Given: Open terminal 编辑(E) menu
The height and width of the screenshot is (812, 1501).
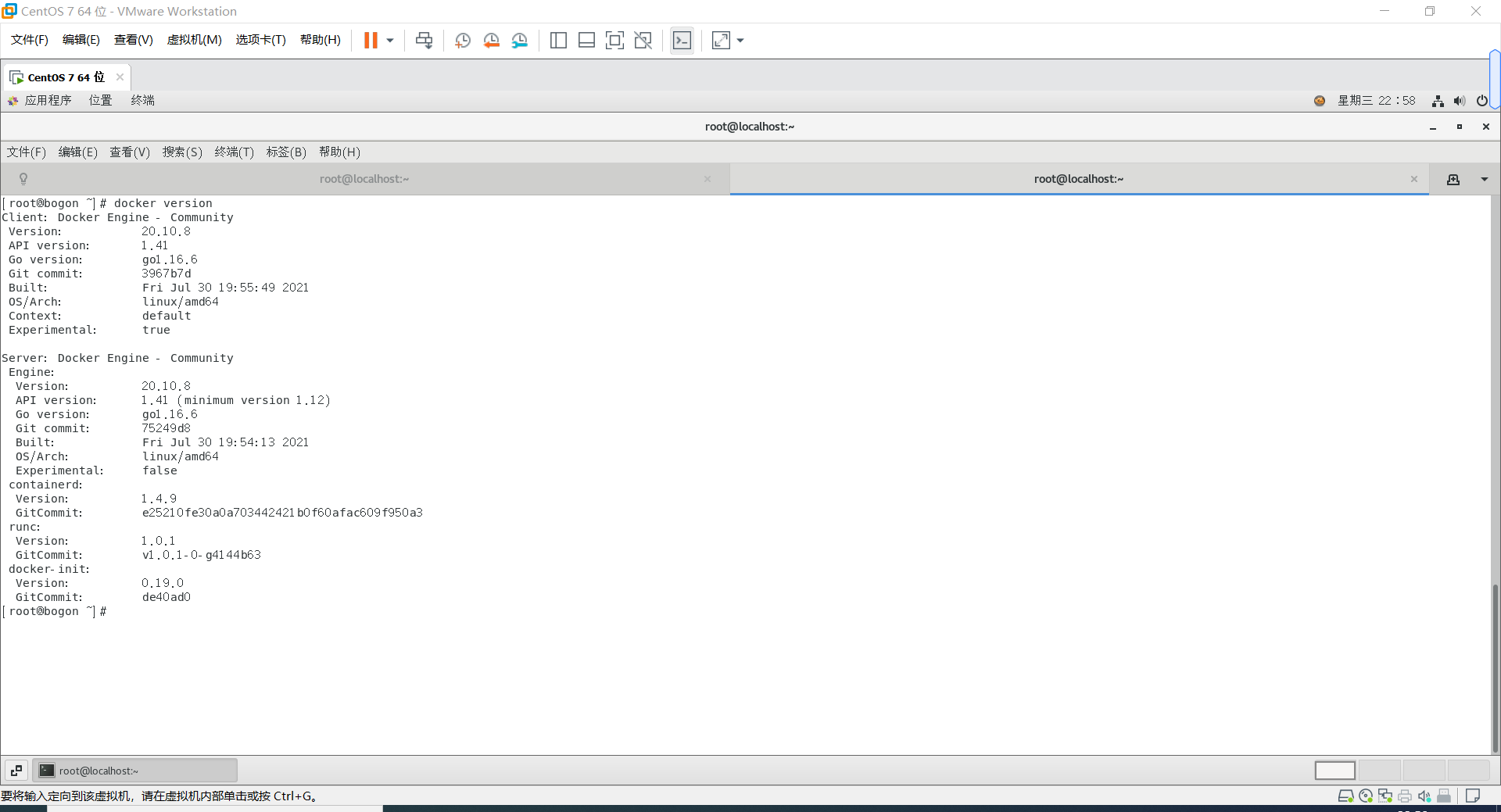Looking at the screenshot, I should pos(78,152).
